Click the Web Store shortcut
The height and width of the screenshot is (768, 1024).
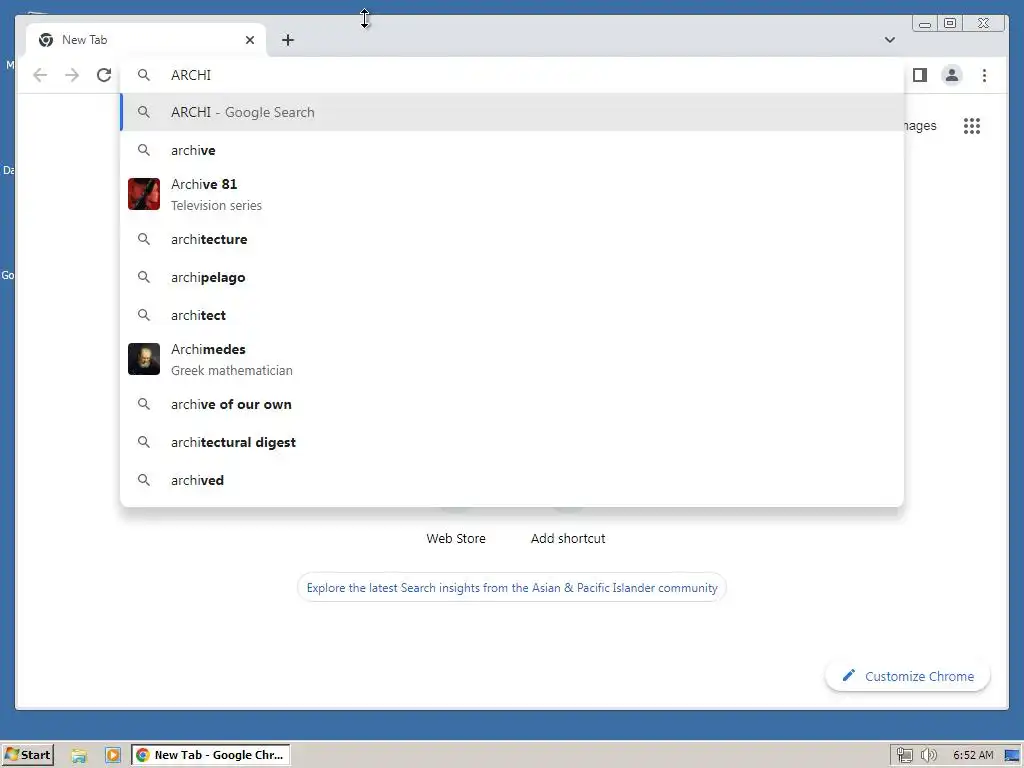[456, 538]
